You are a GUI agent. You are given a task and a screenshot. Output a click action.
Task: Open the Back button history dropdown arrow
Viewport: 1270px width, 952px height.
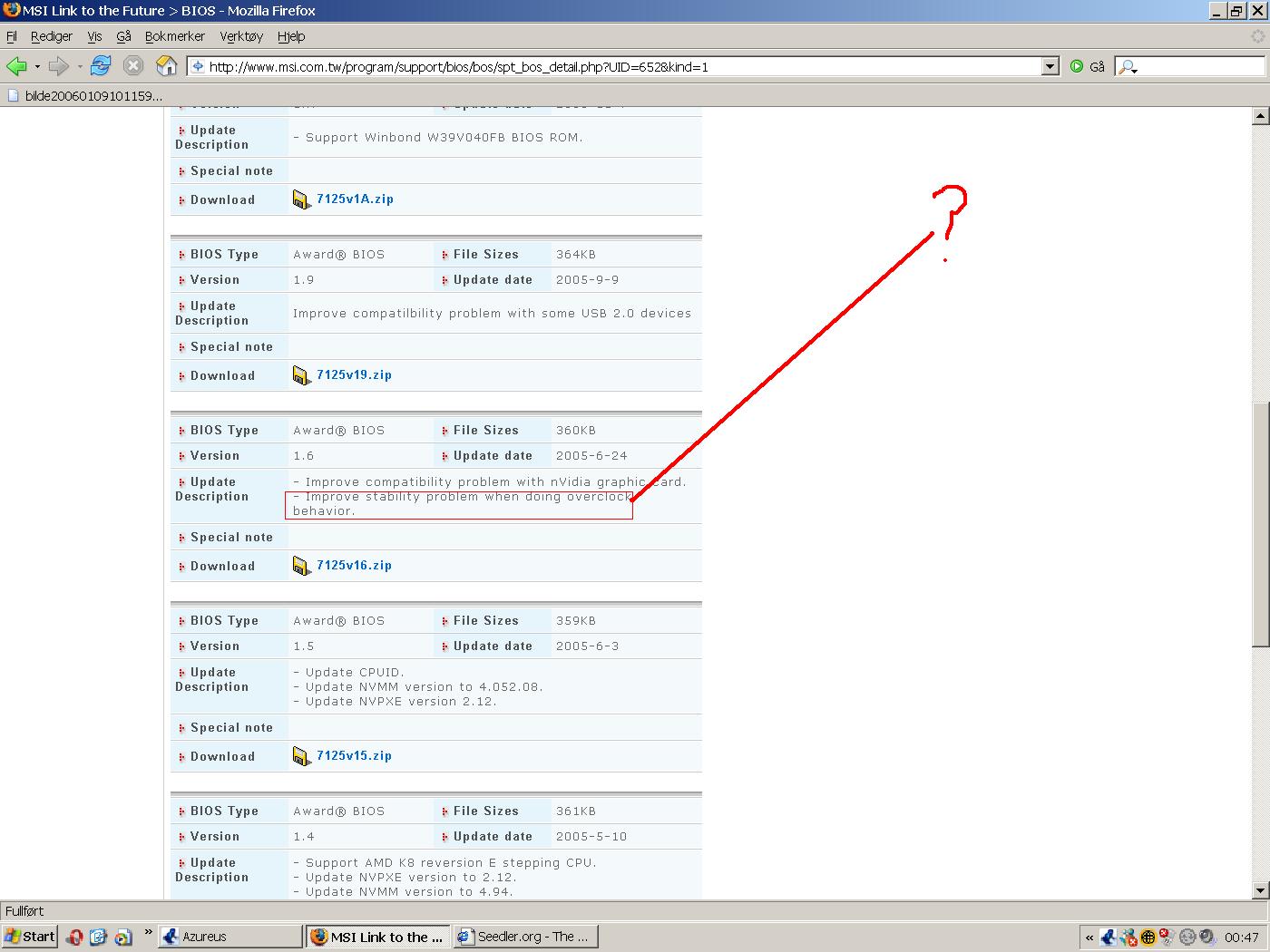[37, 66]
